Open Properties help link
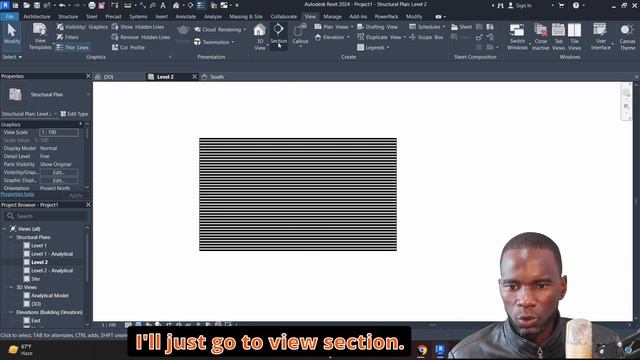Screen dimensions: 640x360 18,195
